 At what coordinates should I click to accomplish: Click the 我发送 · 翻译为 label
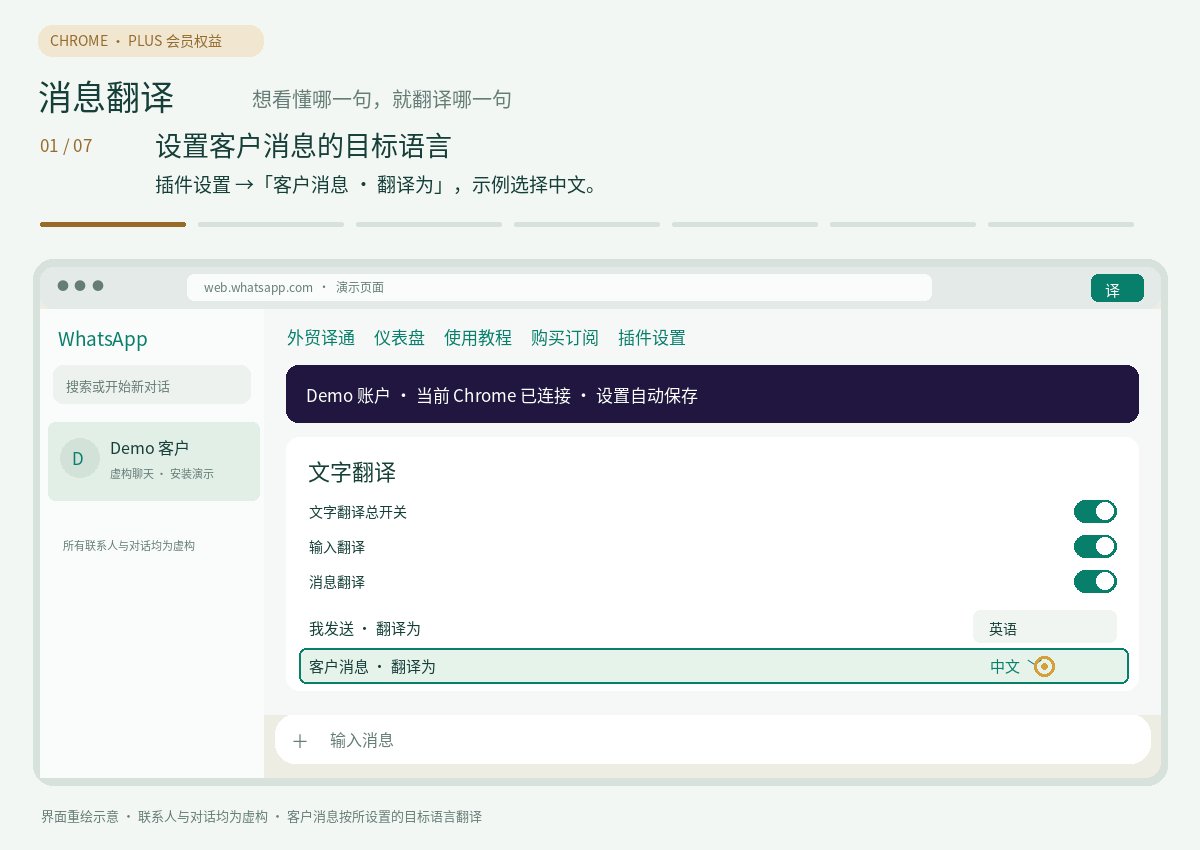[365, 629]
